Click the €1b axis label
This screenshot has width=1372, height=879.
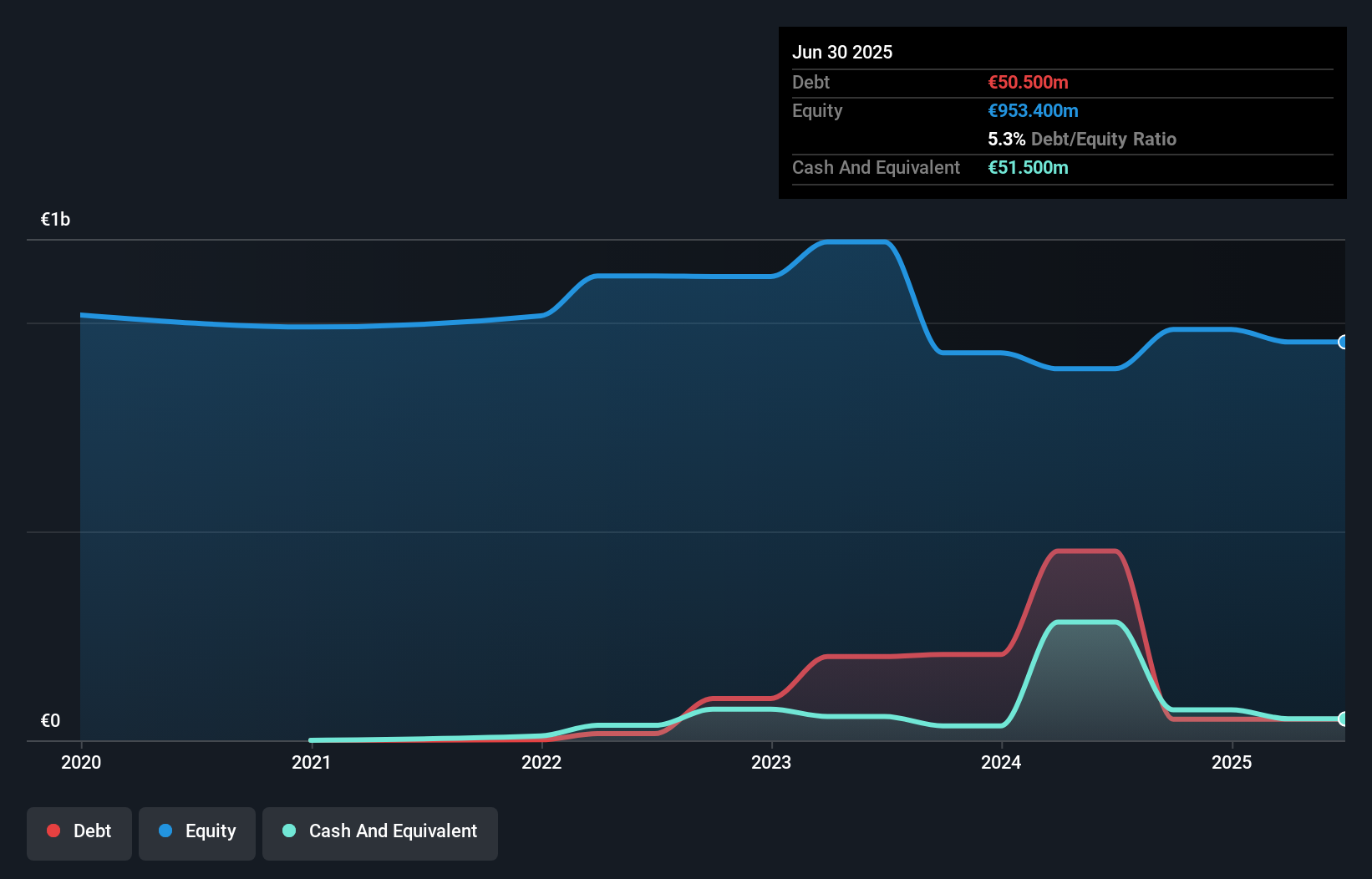click(x=55, y=218)
